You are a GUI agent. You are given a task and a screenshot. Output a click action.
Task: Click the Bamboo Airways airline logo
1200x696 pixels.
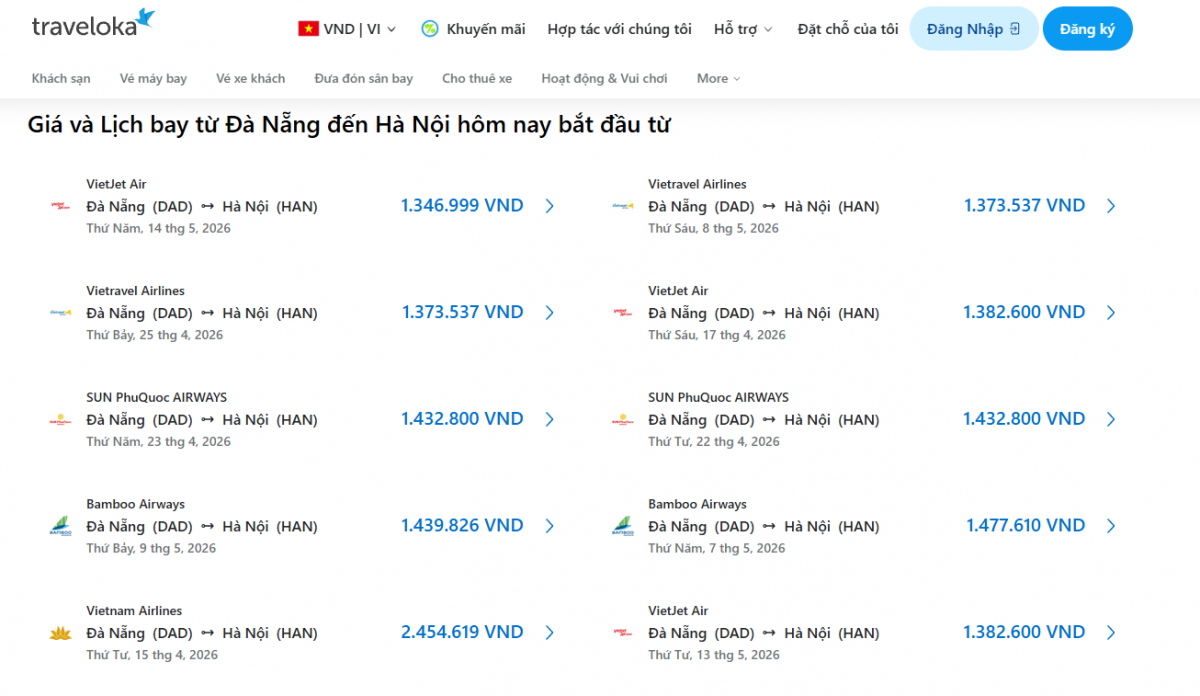point(62,525)
